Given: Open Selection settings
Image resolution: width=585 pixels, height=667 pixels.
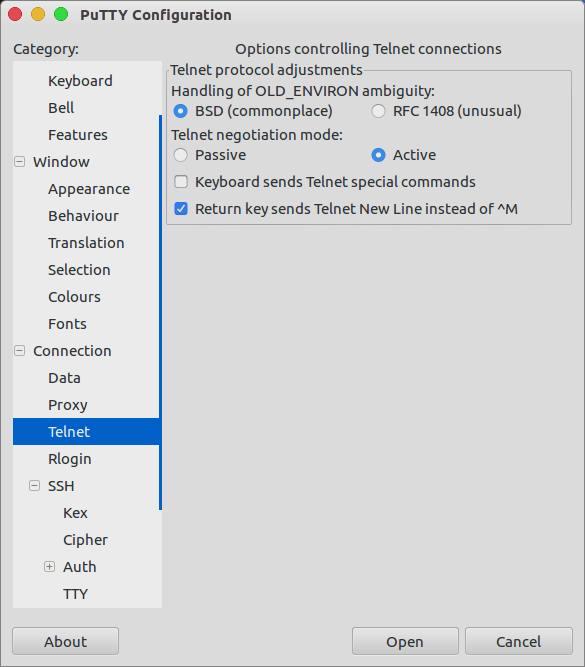Looking at the screenshot, I should coord(79,270).
